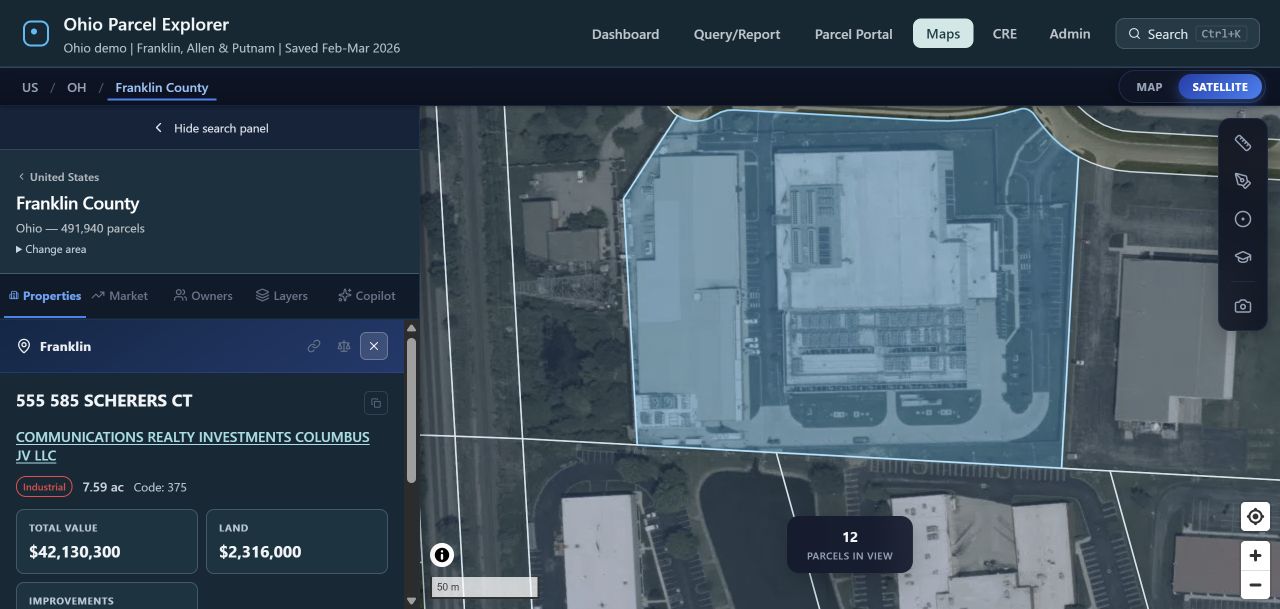This screenshot has width=1280, height=609.
Task: Switch to the Market tab
Action: pyautogui.click(x=120, y=296)
